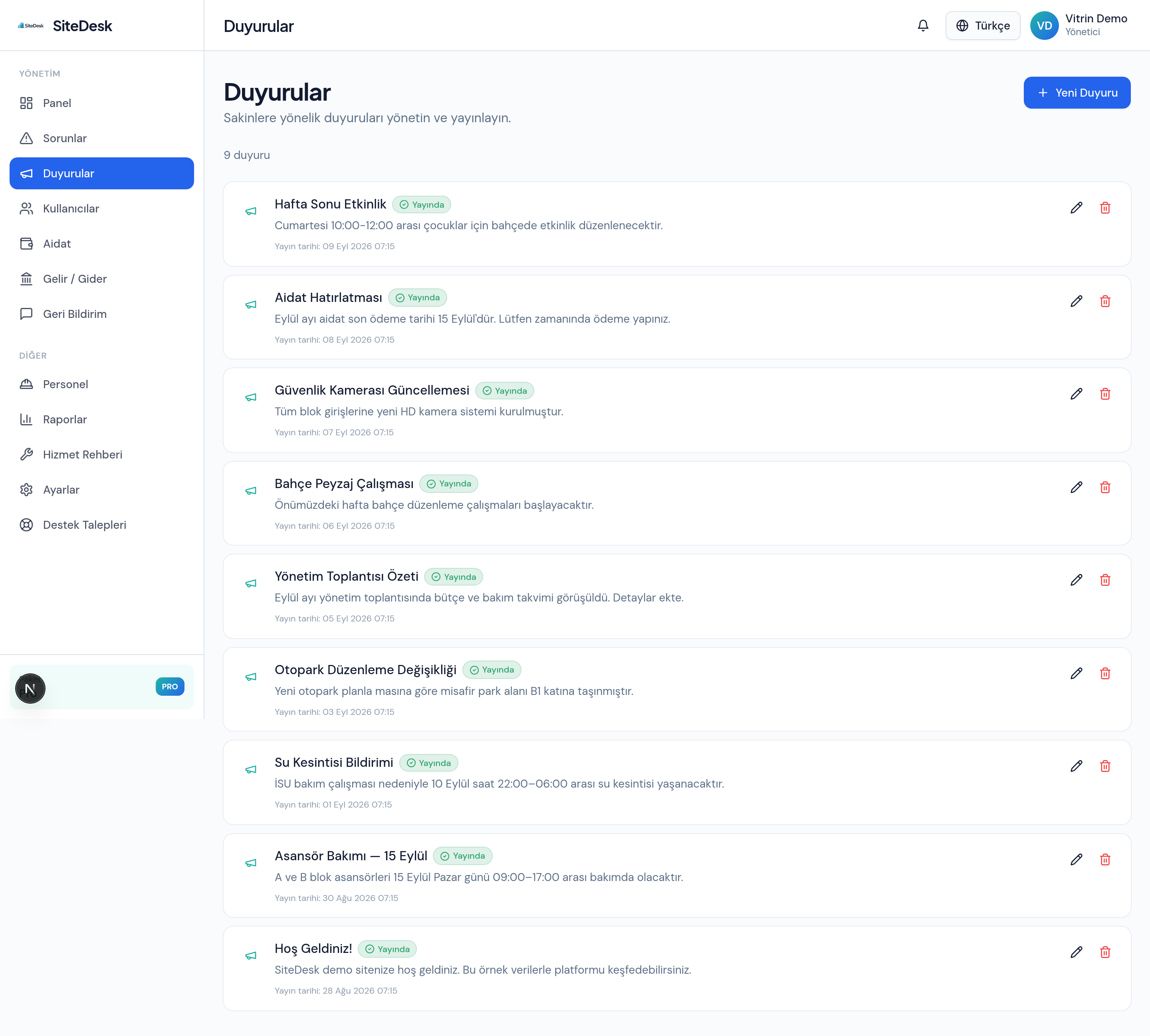This screenshot has width=1150, height=1036.
Task: Create a new announcement with Yeni Duyuru
Action: click(x=1077, y=93)
